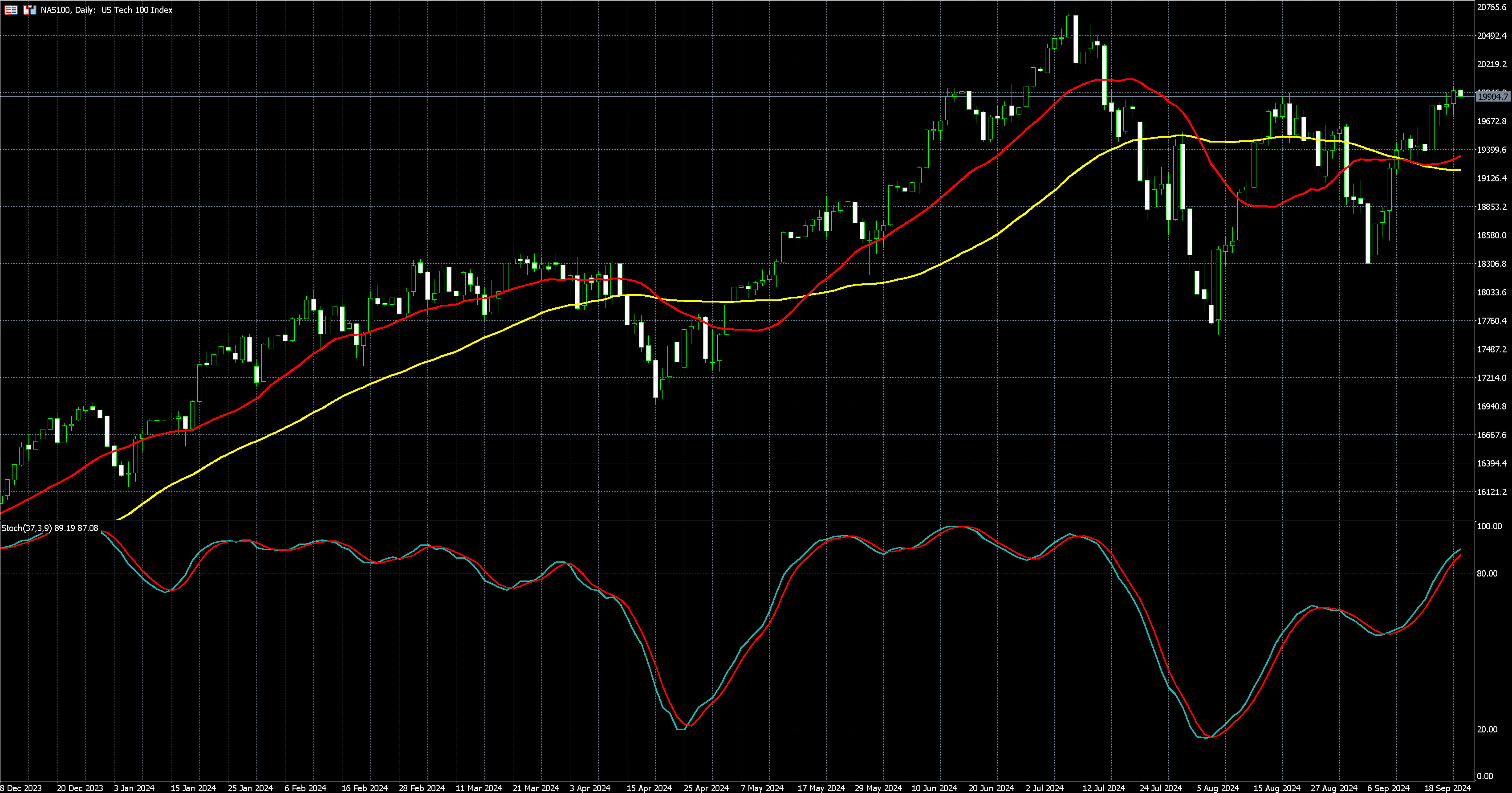The width and height of the screenshot is (1512, 793).
Task: Click the current price label 19904.7
Action: tap(1492, 97)
